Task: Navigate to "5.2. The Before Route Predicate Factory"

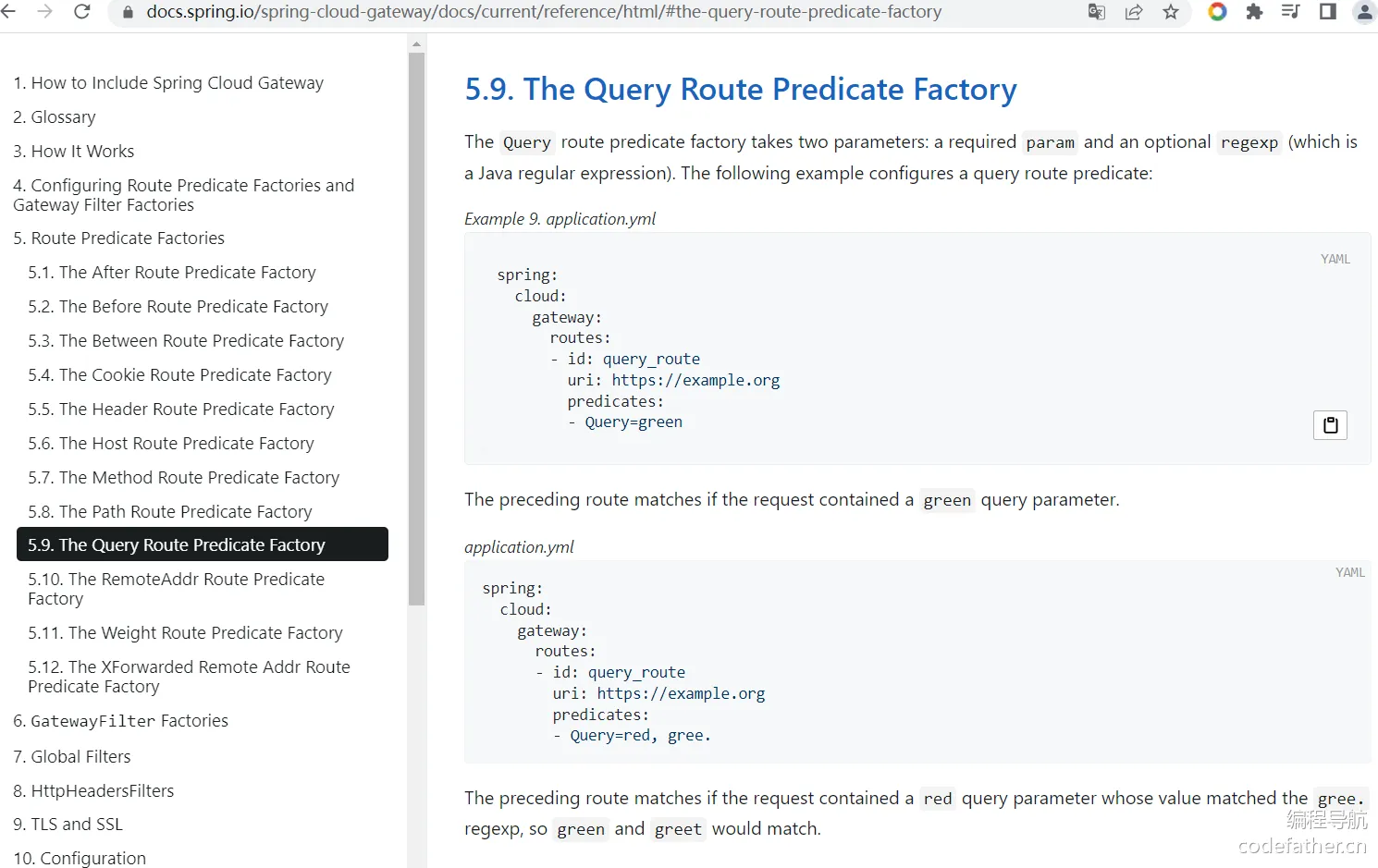Action: pos(178,307)
